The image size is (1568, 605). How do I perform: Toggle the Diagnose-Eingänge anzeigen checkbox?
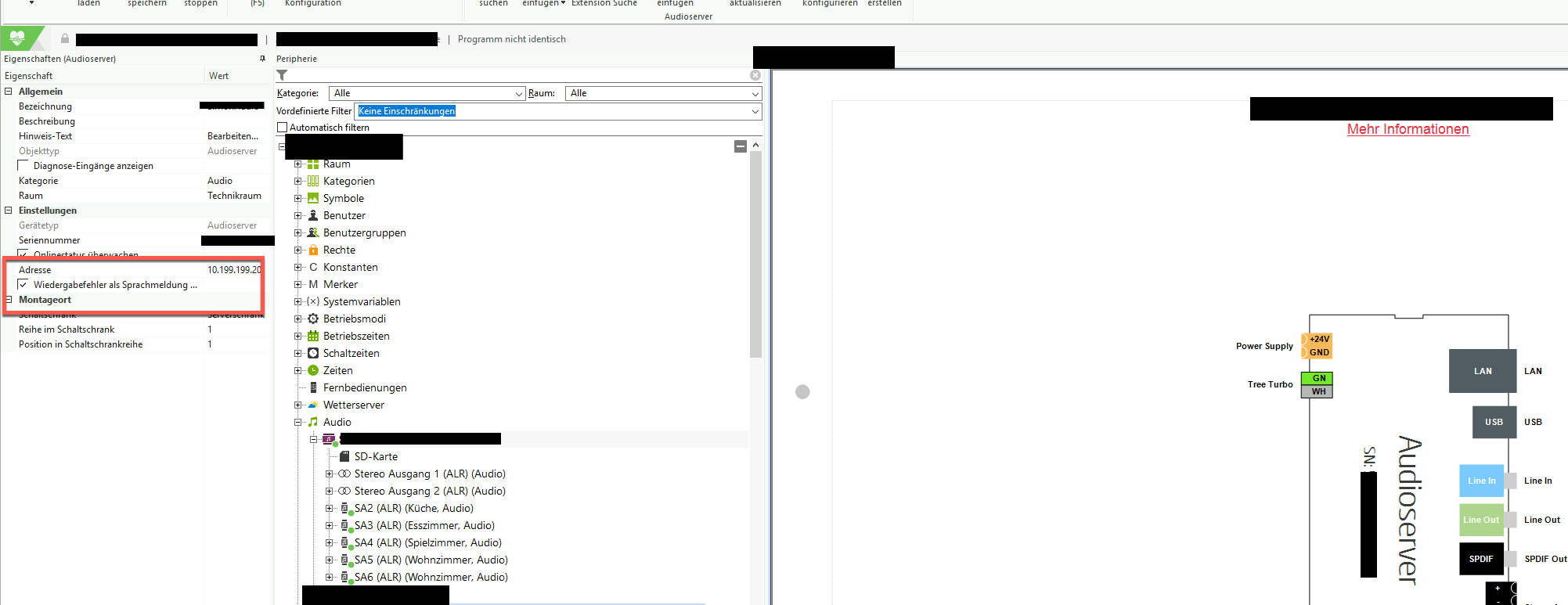pyautogui.click(x=23, y=165)
